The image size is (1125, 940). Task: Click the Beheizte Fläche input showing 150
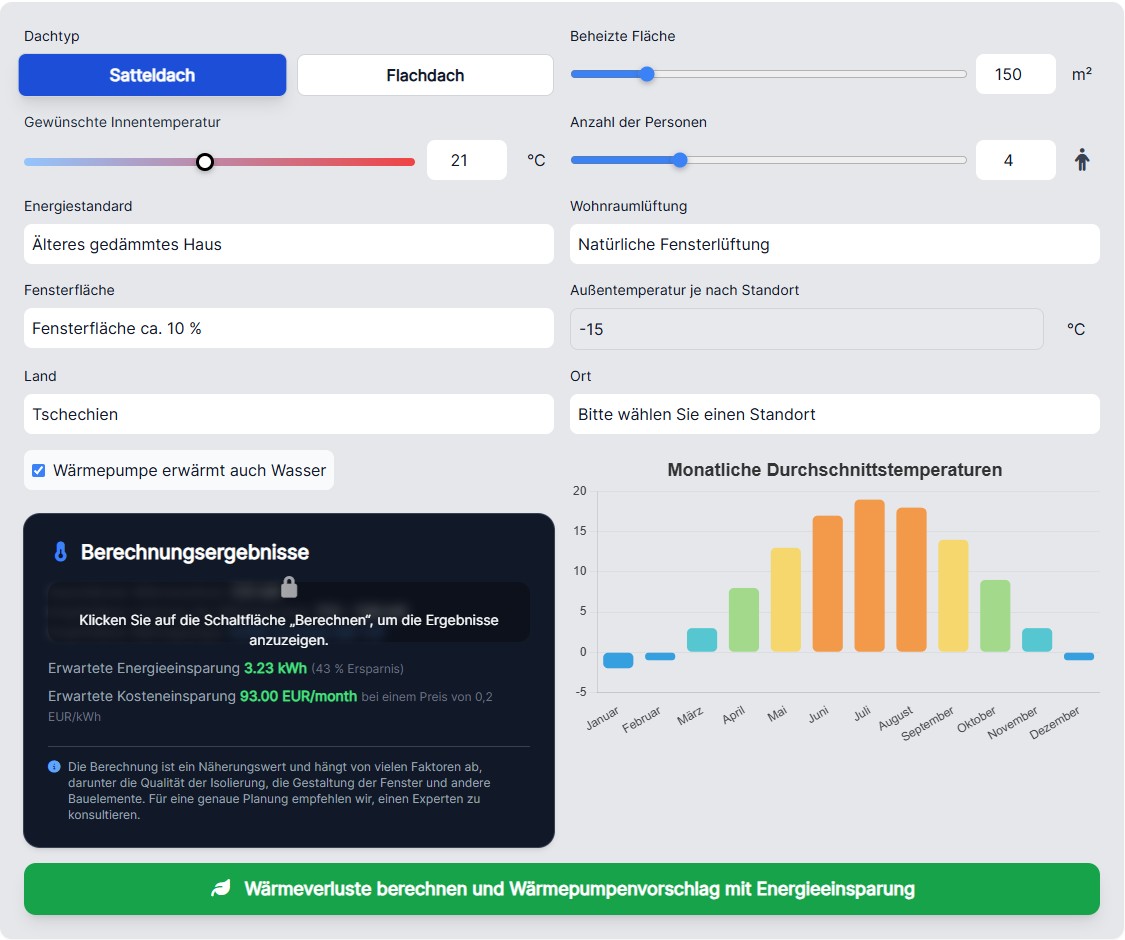(x=1015, y=74)
